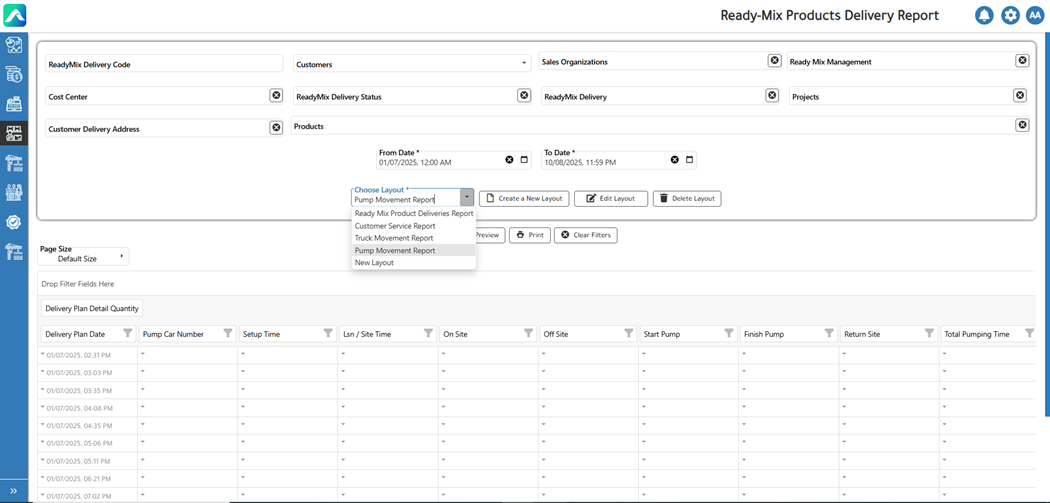Clear the Sales Organizations field
1050x503 pixels.
point(774,61)
